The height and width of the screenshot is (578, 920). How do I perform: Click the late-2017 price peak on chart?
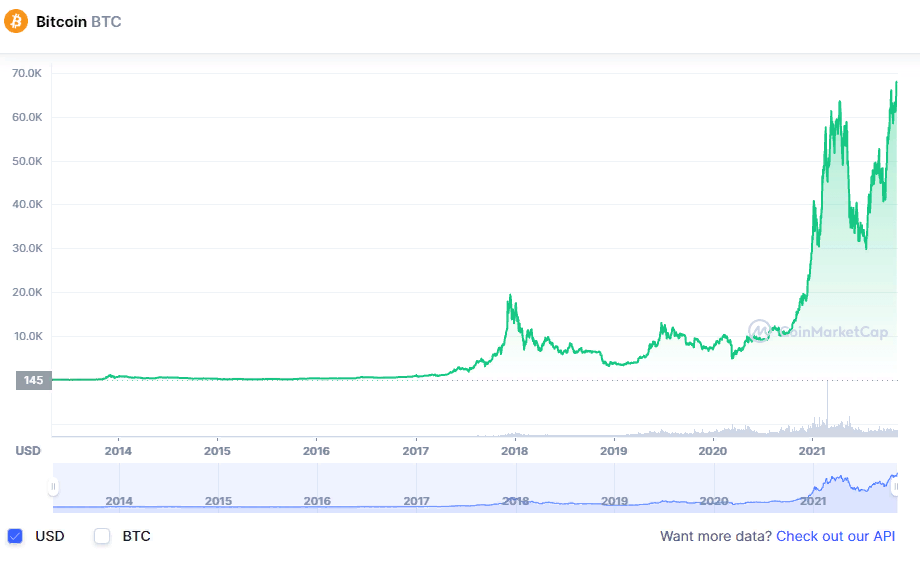pos(510,296)
